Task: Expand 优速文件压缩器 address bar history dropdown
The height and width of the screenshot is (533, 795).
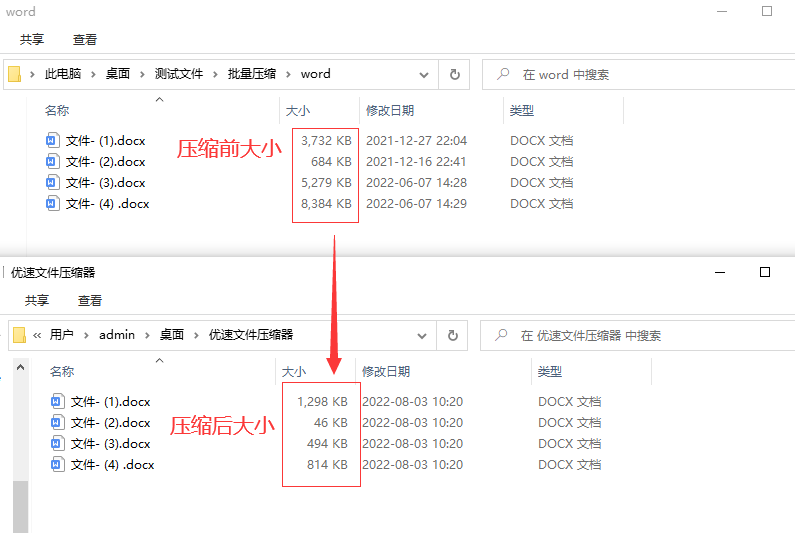Action: tap(422, 336)
